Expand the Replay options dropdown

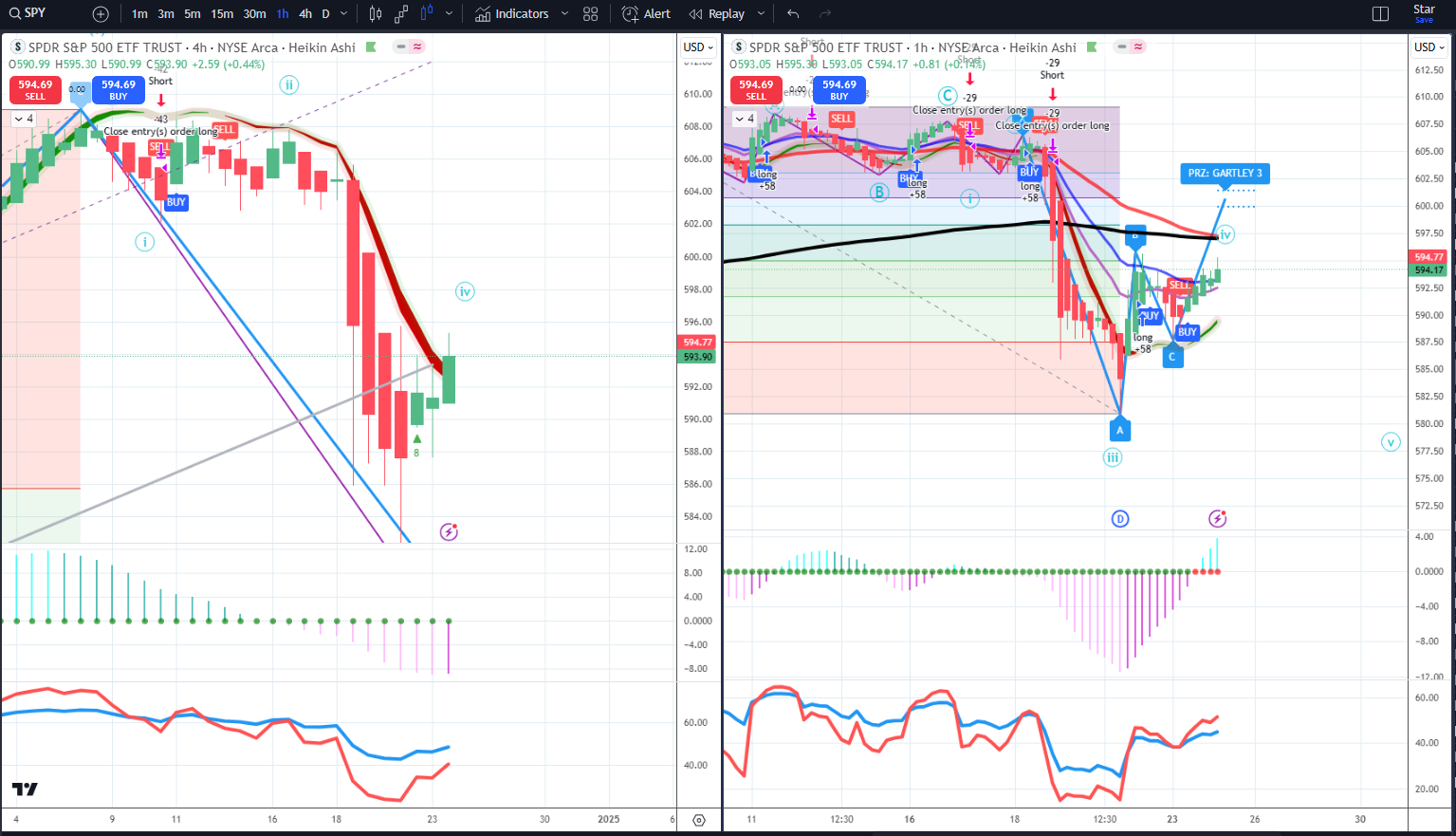pos(761,14)
